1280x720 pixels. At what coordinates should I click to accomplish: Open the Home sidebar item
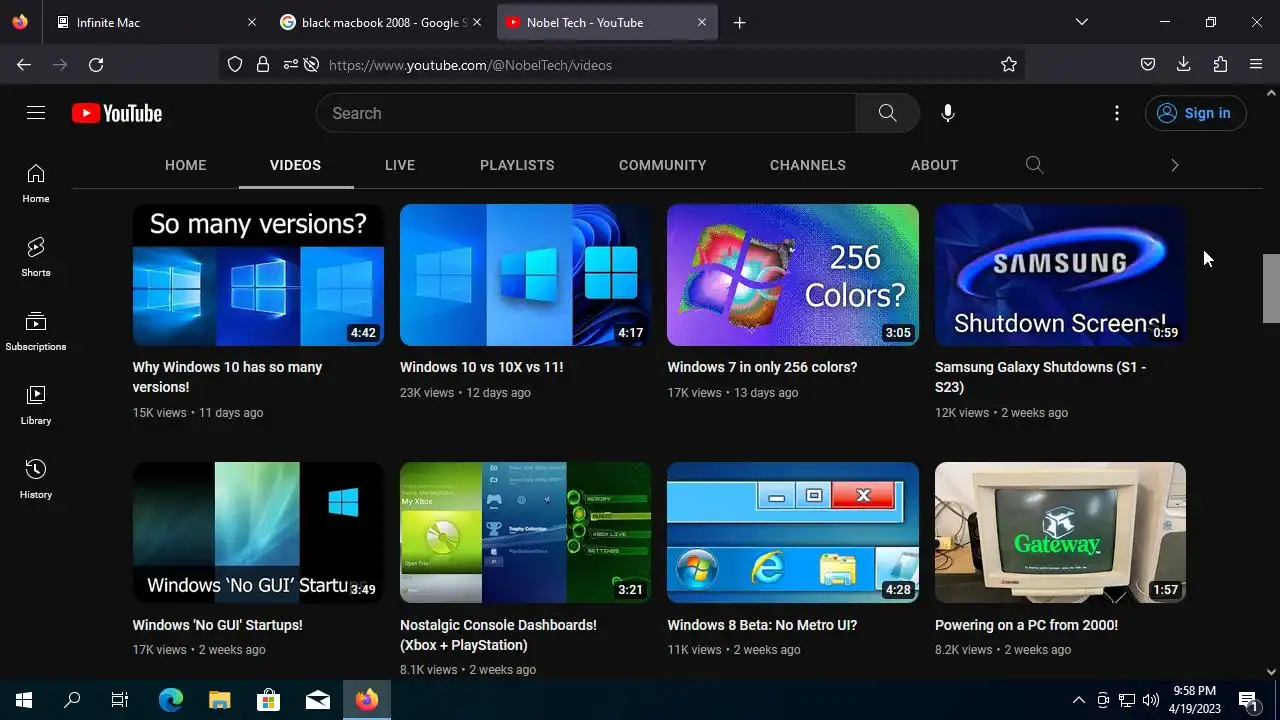(x=36, y=184)
